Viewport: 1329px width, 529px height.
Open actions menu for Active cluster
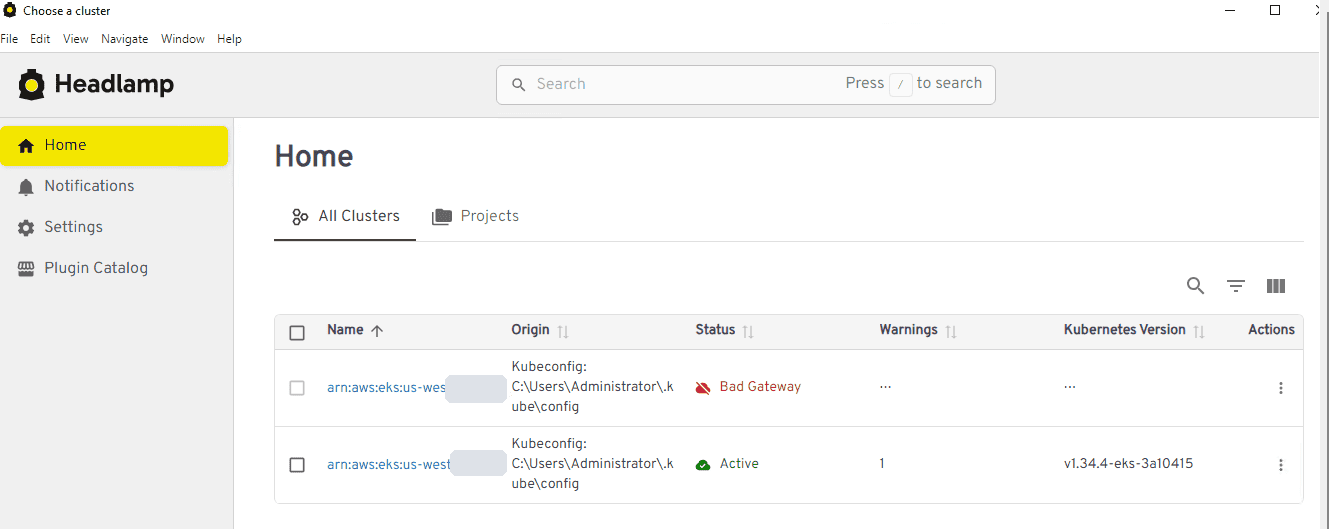pyautogui.click(x=1281, y=465)
